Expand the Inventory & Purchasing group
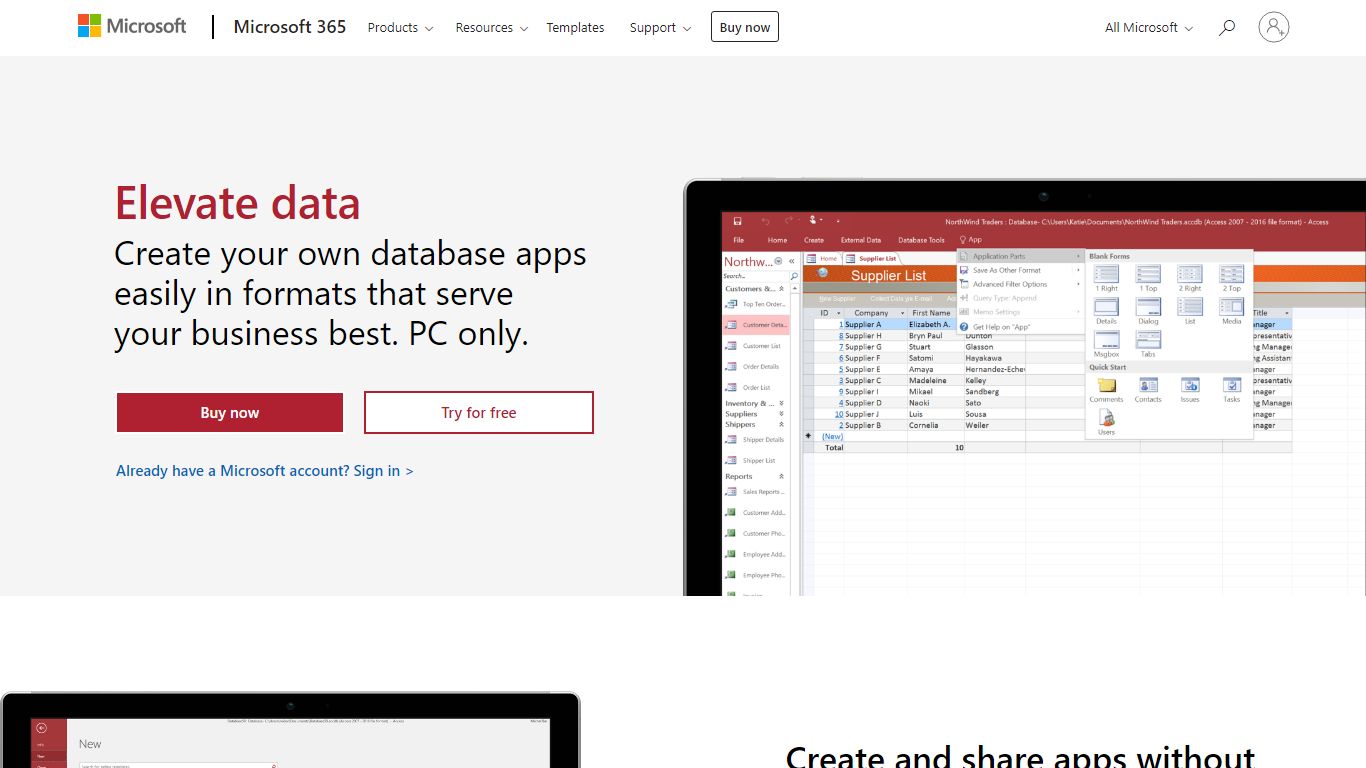Screen dimensions: 1366x768 (782, 403)
